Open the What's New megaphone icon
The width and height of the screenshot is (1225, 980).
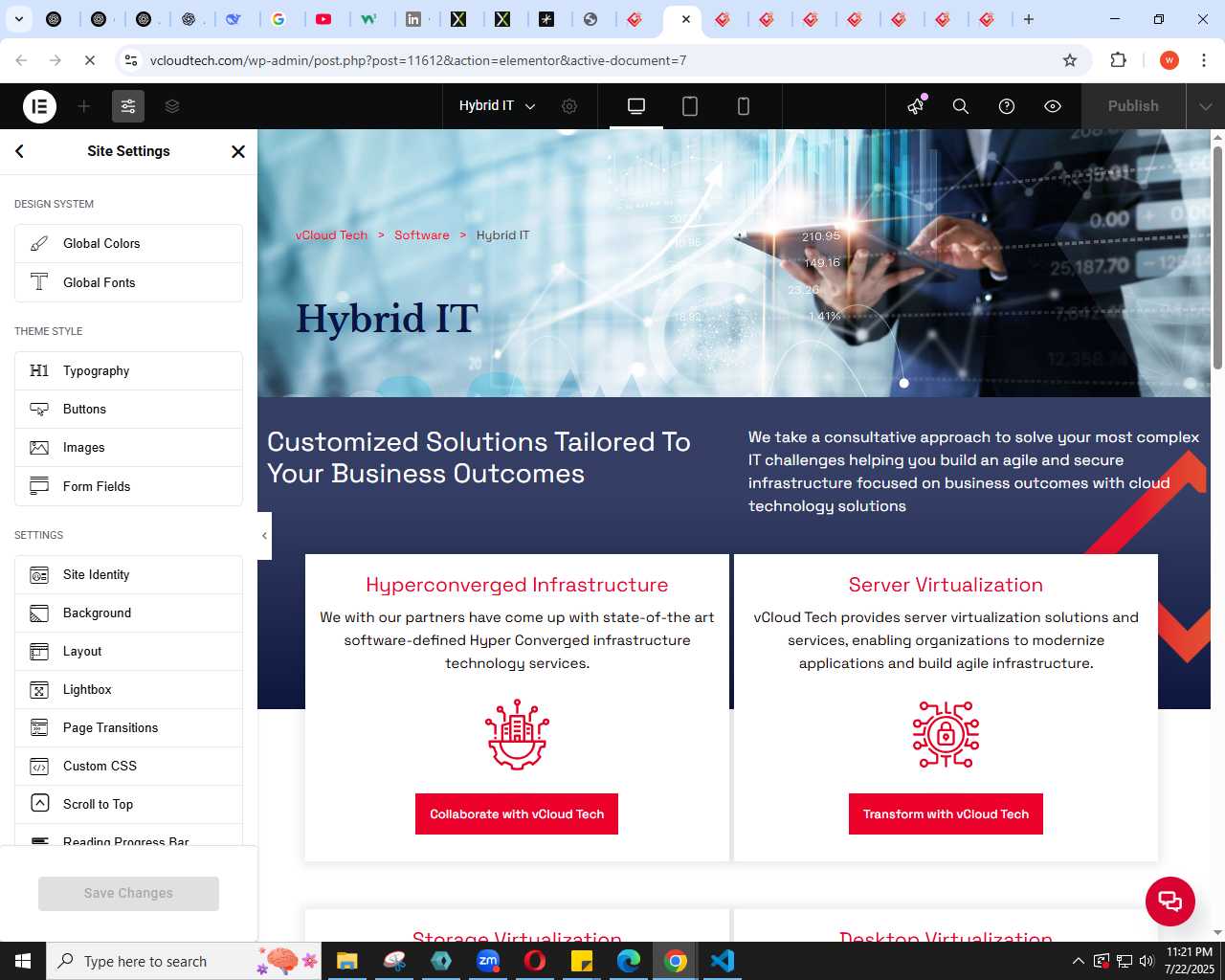(916, 106)
